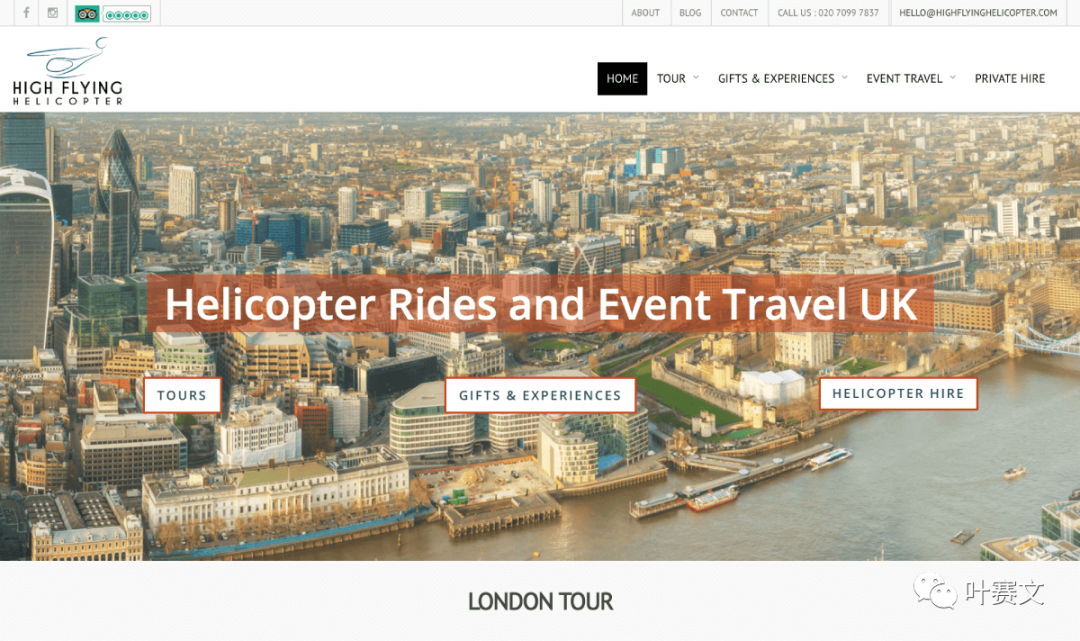Click the hello@highflyinghelicopter.com email link
Screen dimensions: 1080x641
coord(978,13)
